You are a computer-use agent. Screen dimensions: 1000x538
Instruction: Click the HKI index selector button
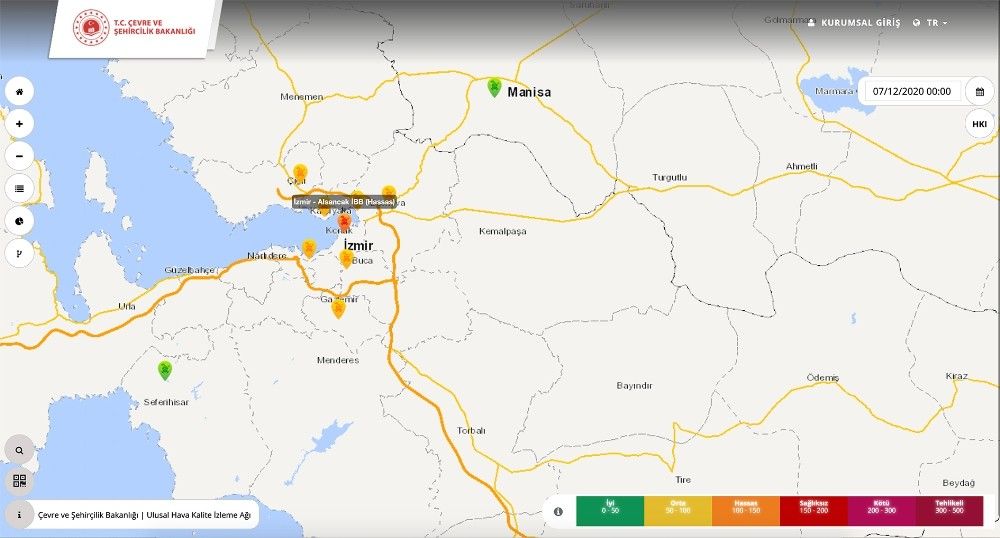pos(979,124)
